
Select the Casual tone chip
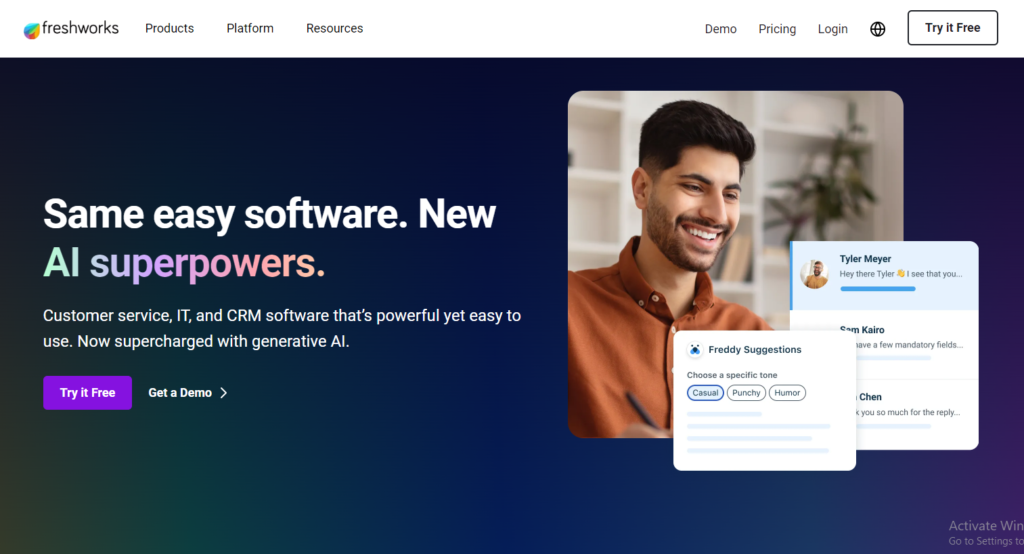[705, 393]
